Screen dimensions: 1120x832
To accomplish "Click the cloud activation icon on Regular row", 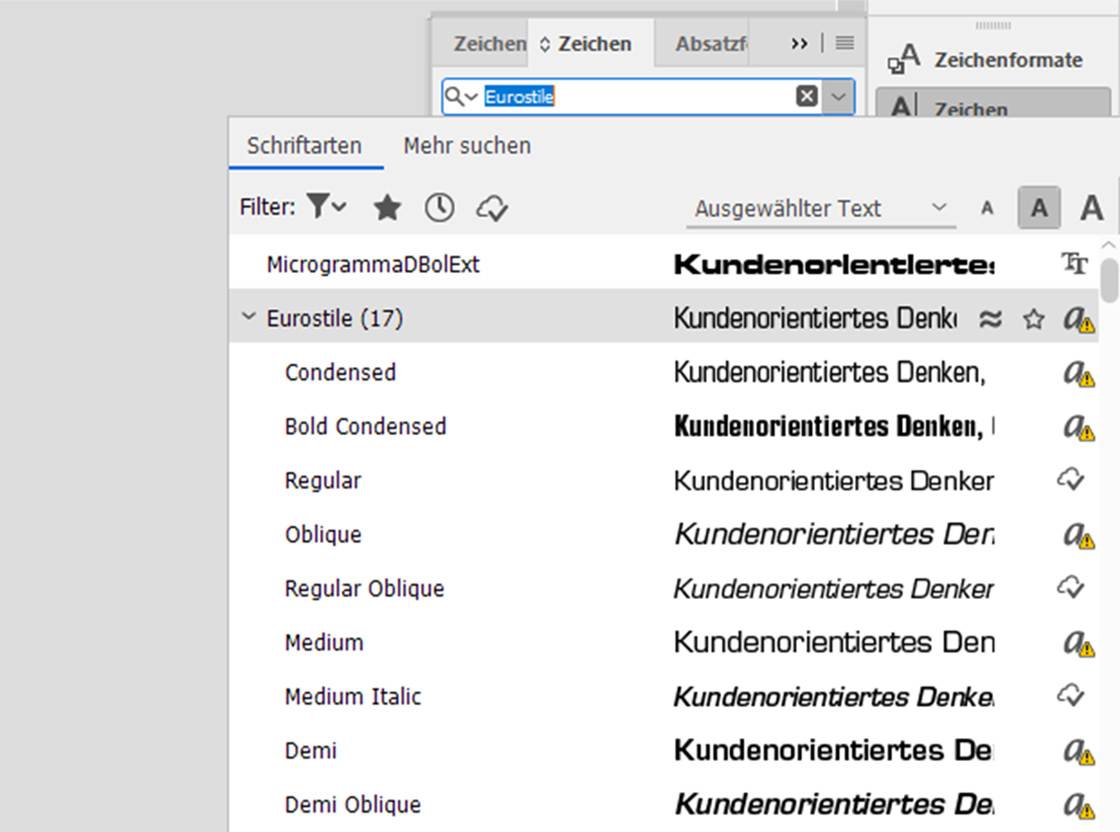I will [x=1071, y=479].
